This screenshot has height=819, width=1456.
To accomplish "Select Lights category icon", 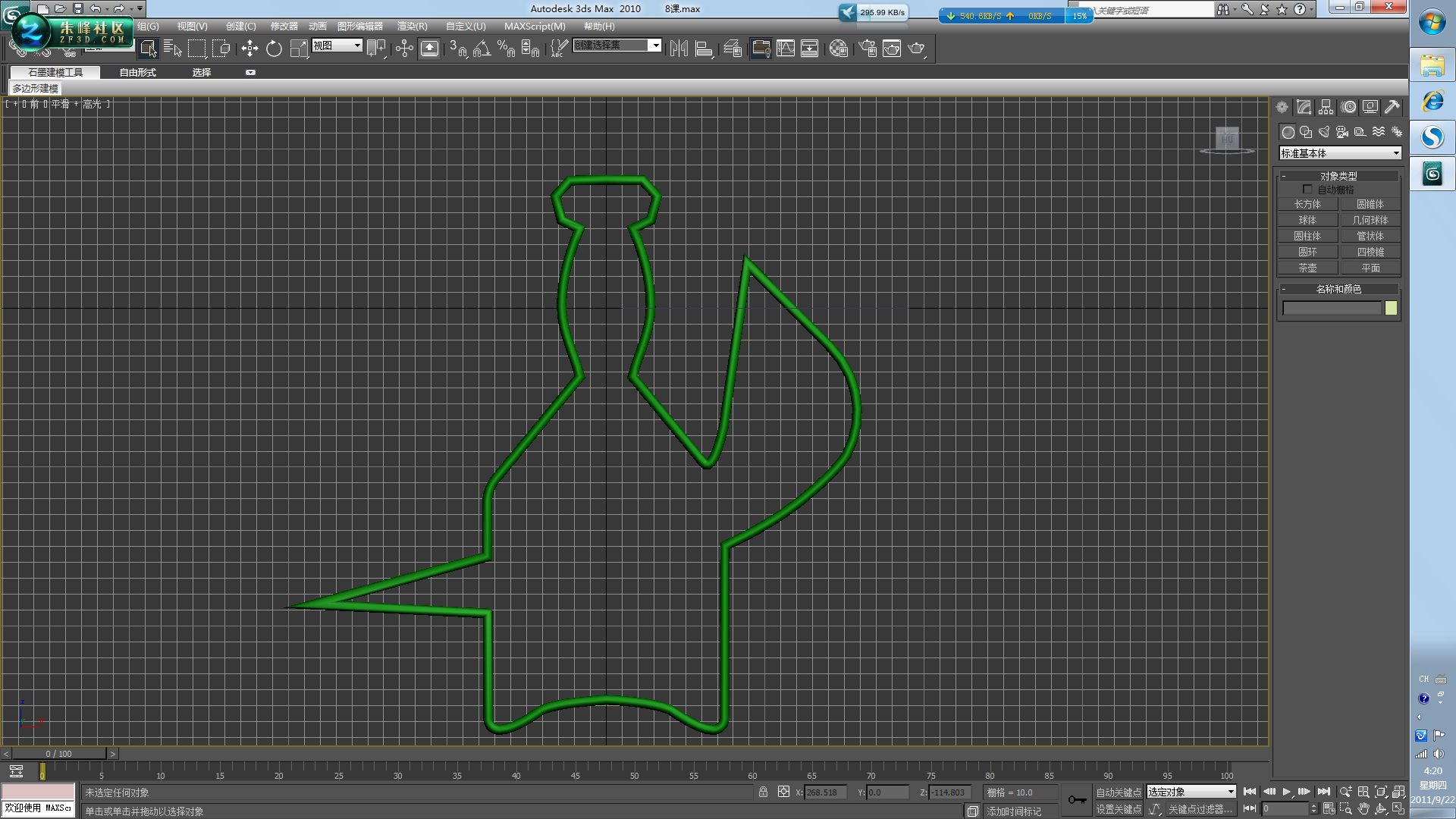I will pyautogui.click(x=1324, y=132).
